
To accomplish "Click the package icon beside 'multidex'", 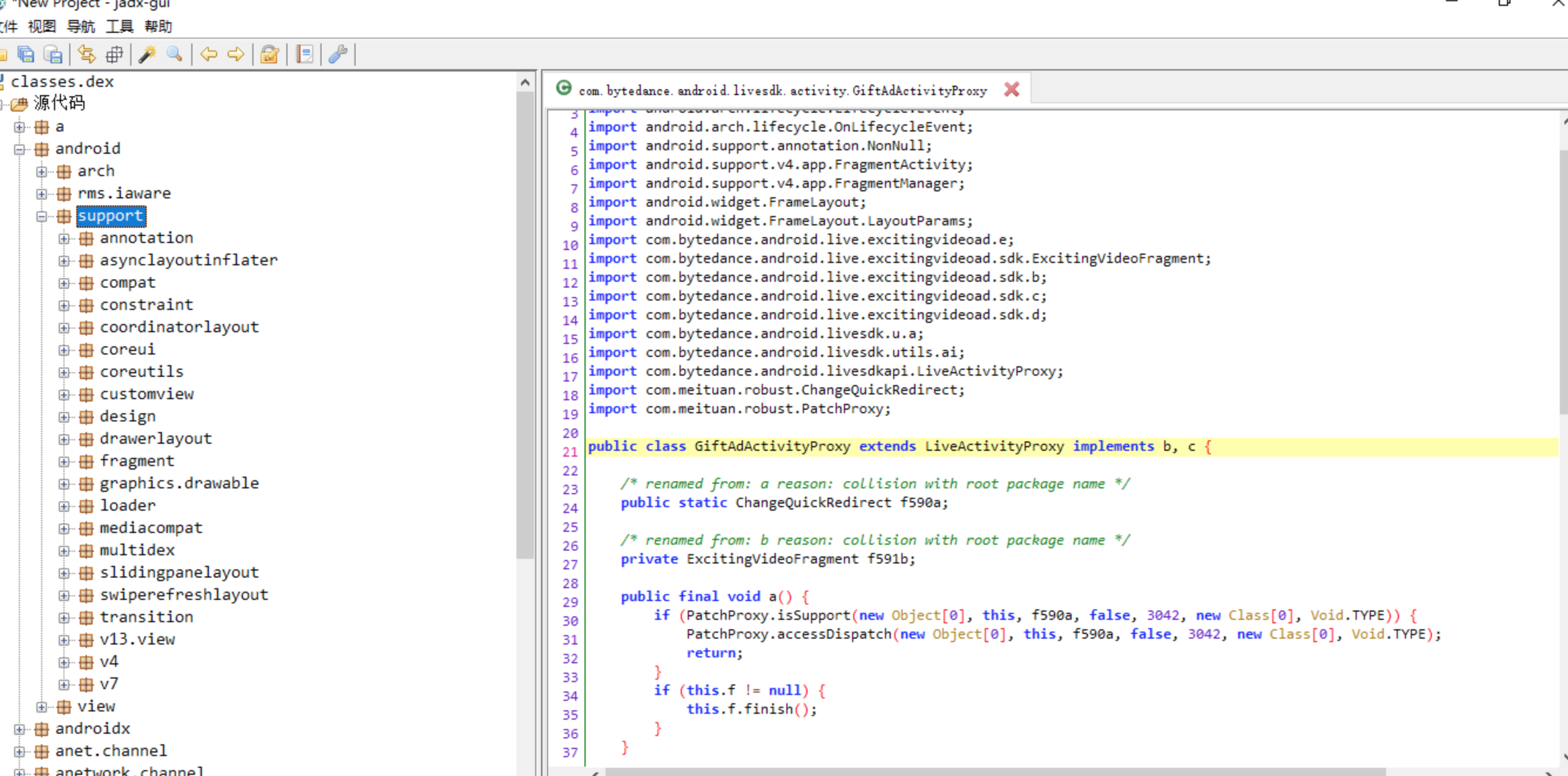I will click(86, 551).
